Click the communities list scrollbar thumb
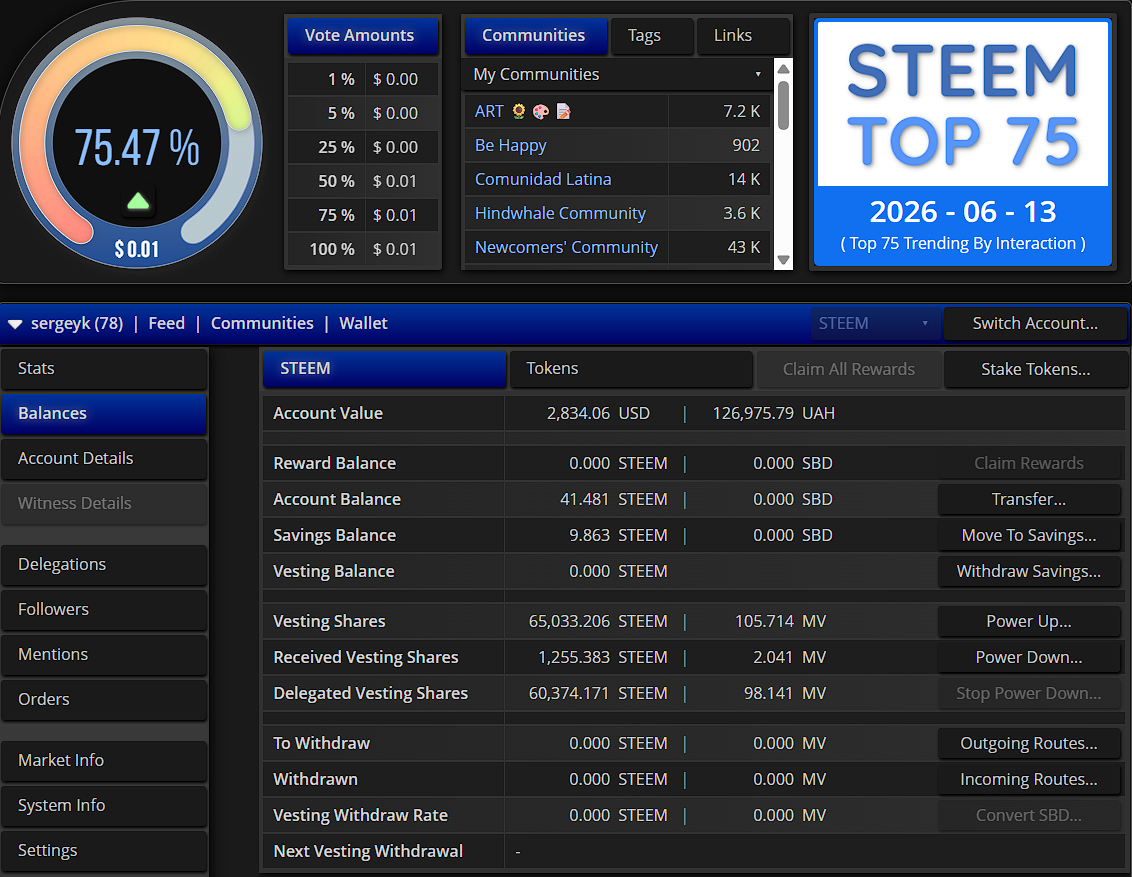 (783, 105)
